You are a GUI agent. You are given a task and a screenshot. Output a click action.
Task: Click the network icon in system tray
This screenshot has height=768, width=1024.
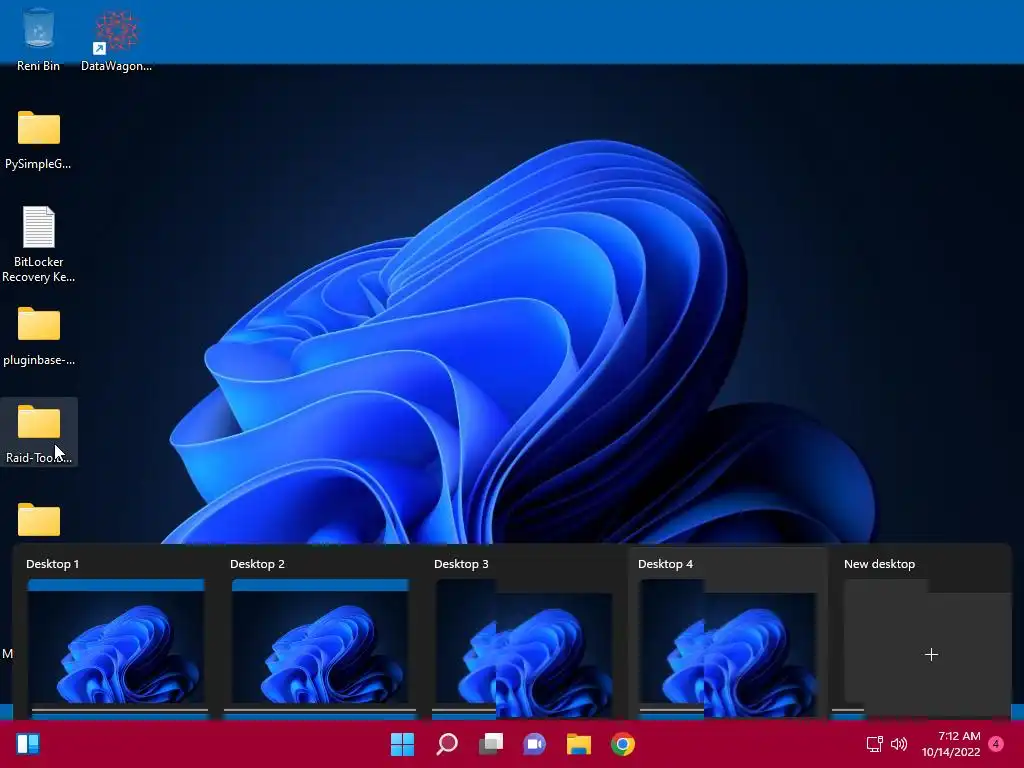(874, 744)
